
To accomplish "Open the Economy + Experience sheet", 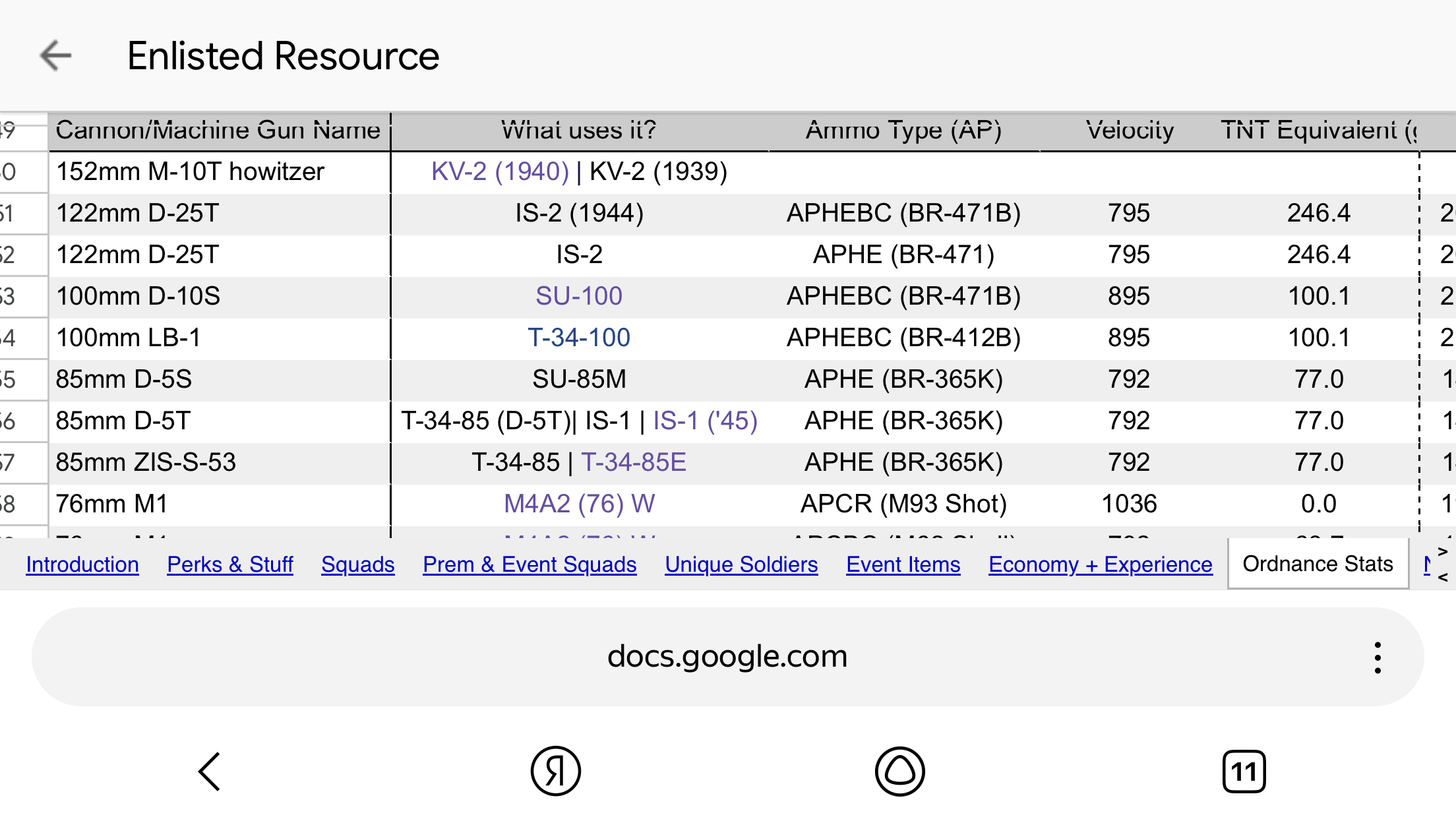I will [1100, 564].
